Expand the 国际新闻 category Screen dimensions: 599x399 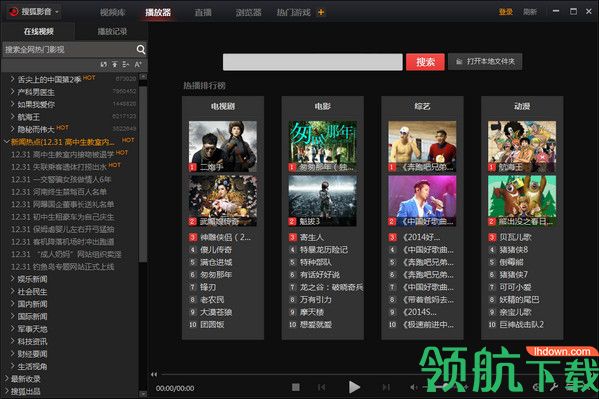pyautogui.click(x=12, y=316)
